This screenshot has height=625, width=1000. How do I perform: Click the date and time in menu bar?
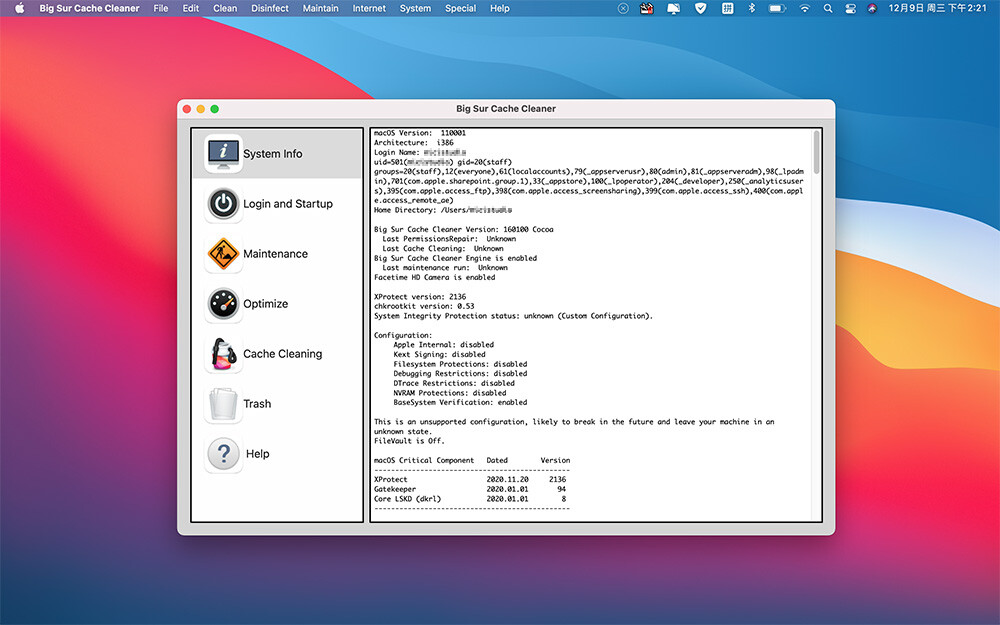click(x=938, y=8)
